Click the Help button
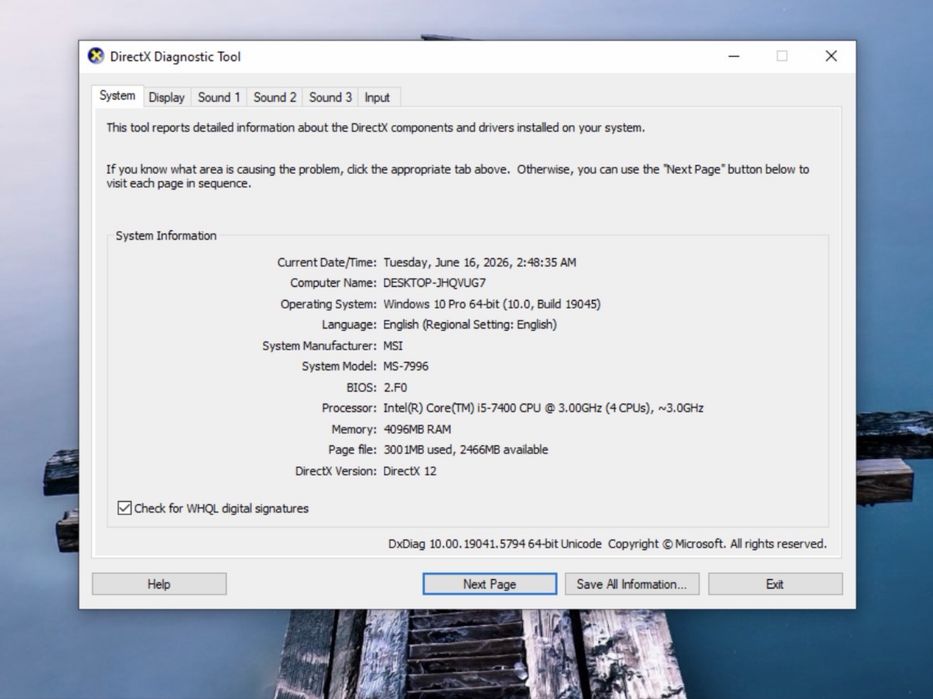Viewport: 933px width, 699px height. tap(159, 584)
